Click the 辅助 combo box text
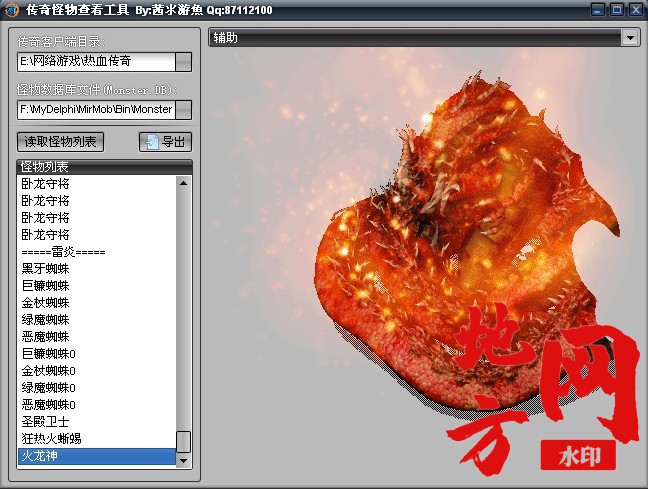 coord(226,38)
